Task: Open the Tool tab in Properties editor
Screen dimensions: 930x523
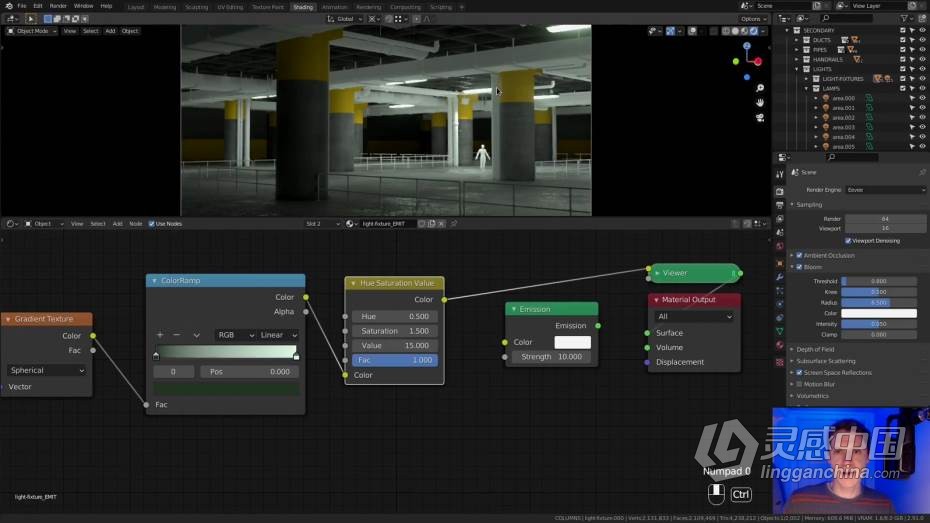Action: coord(779,174)
